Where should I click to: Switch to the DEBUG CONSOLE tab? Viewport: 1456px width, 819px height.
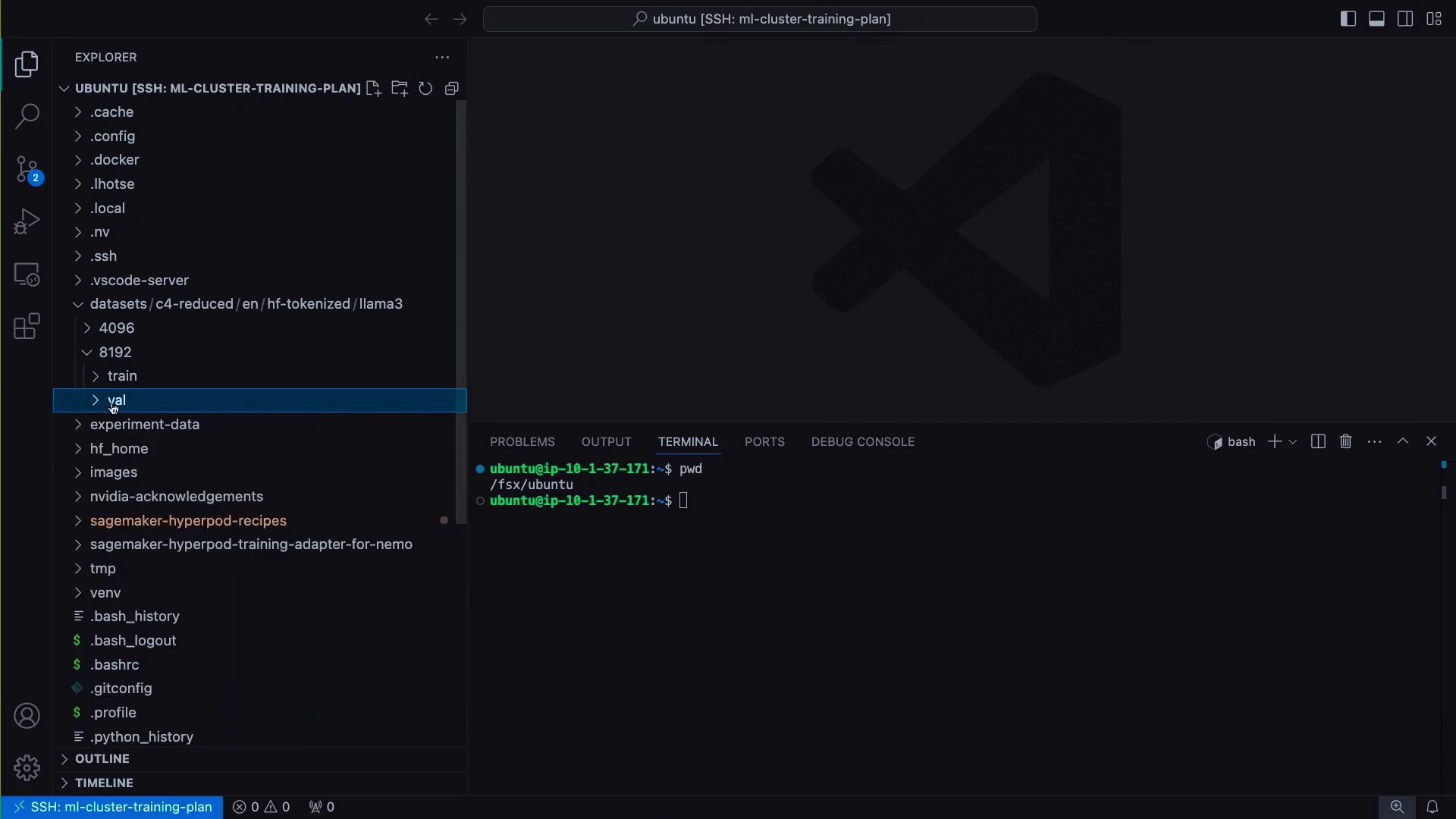tap(862, 441)
